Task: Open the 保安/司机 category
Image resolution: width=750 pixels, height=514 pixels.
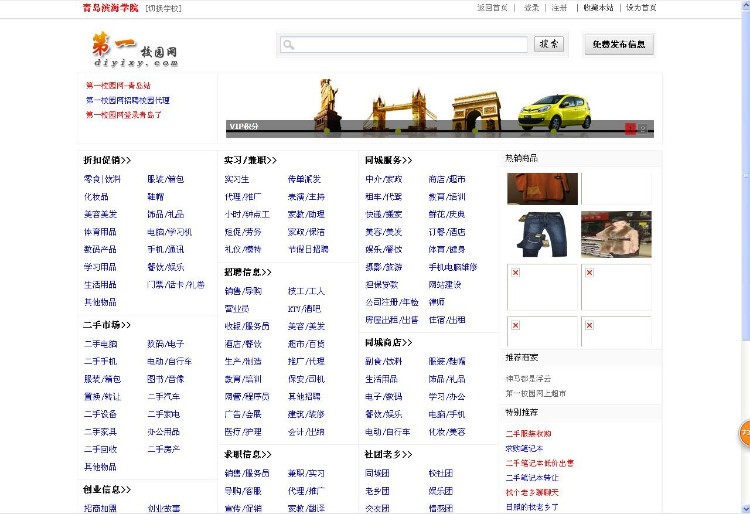Action: point(306,379)
